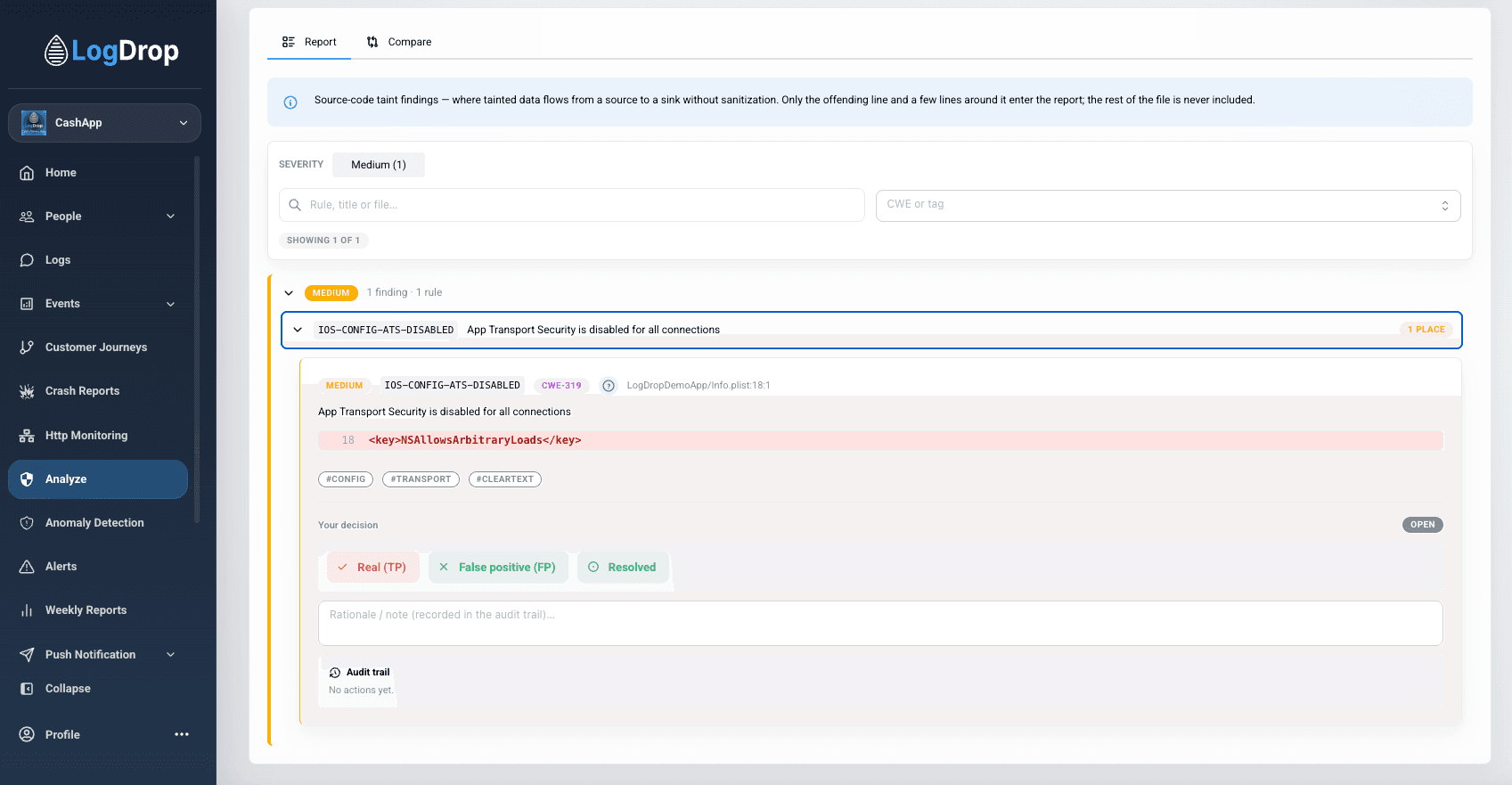The height and width of the screenshot is (785, 1512).
Task: Click the LogDropDemoApp/Info.plist:18:1 file path
Action: pyautogui.click(x=699, y=386)
